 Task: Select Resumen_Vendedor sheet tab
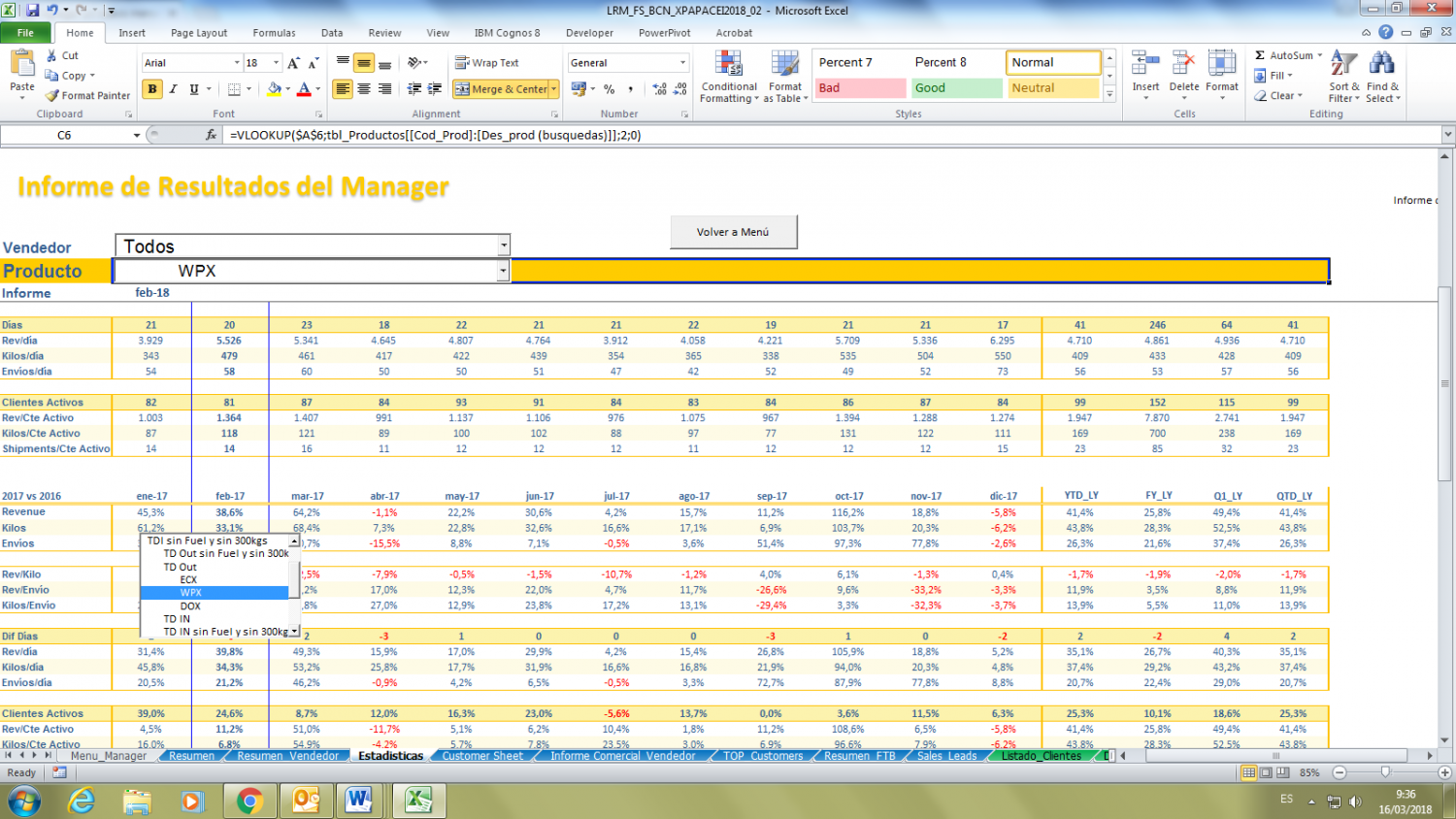click(x=287, y=756)
